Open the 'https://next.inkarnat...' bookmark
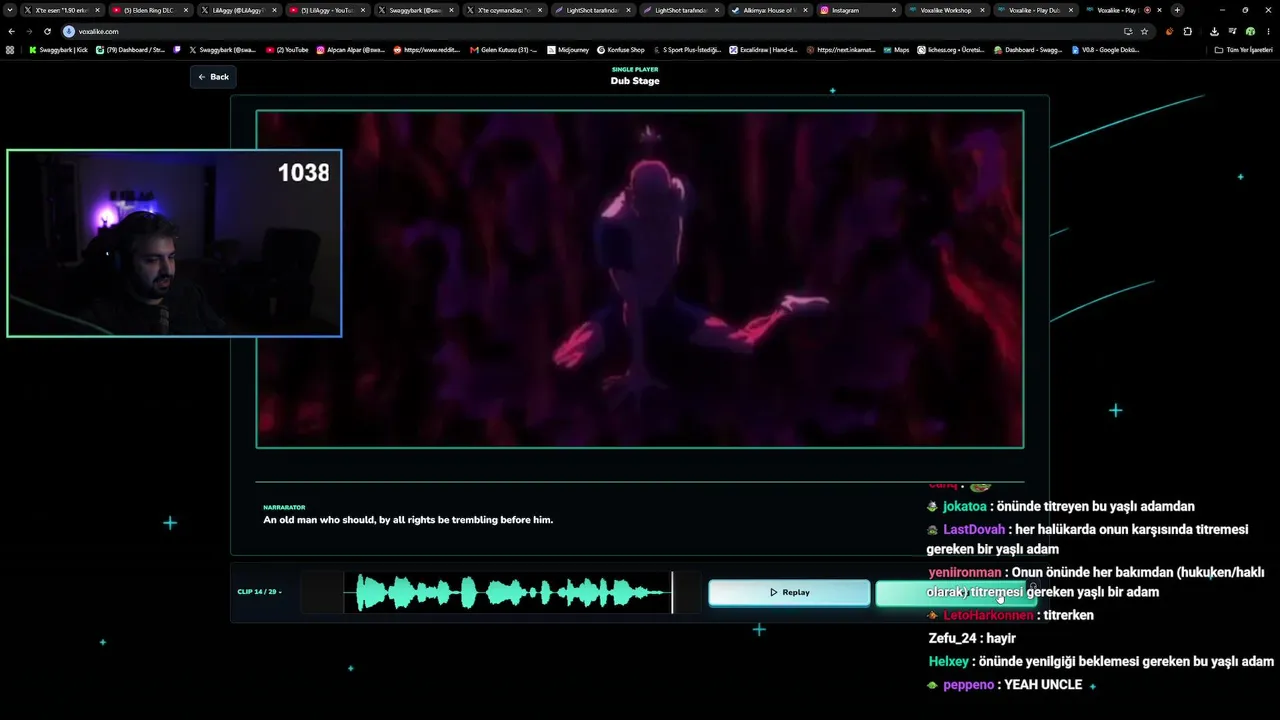The image size is (1280, 720). tap(840, 49)
